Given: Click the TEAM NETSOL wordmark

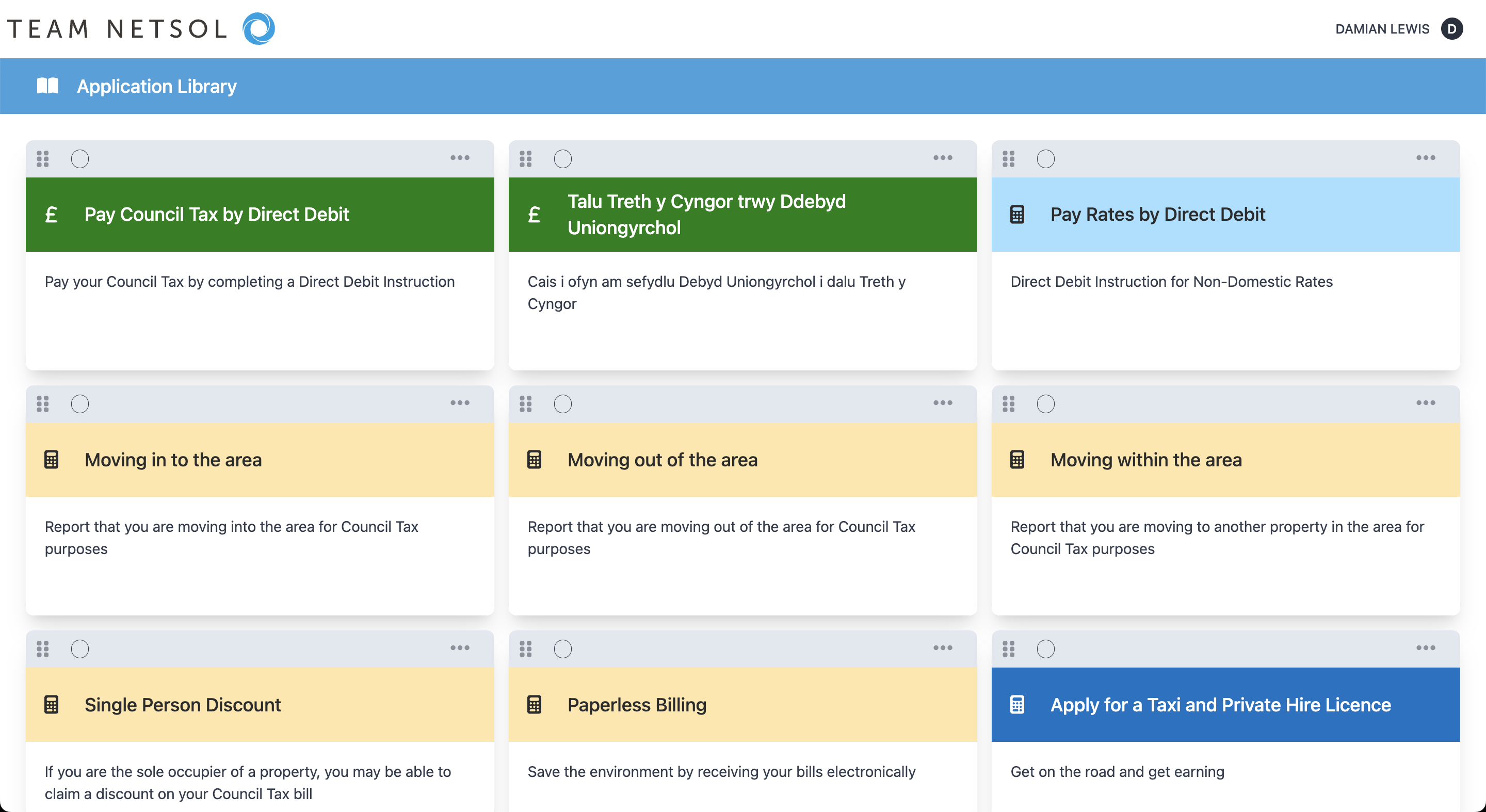Looking at the screenshot, I should 118,29.
